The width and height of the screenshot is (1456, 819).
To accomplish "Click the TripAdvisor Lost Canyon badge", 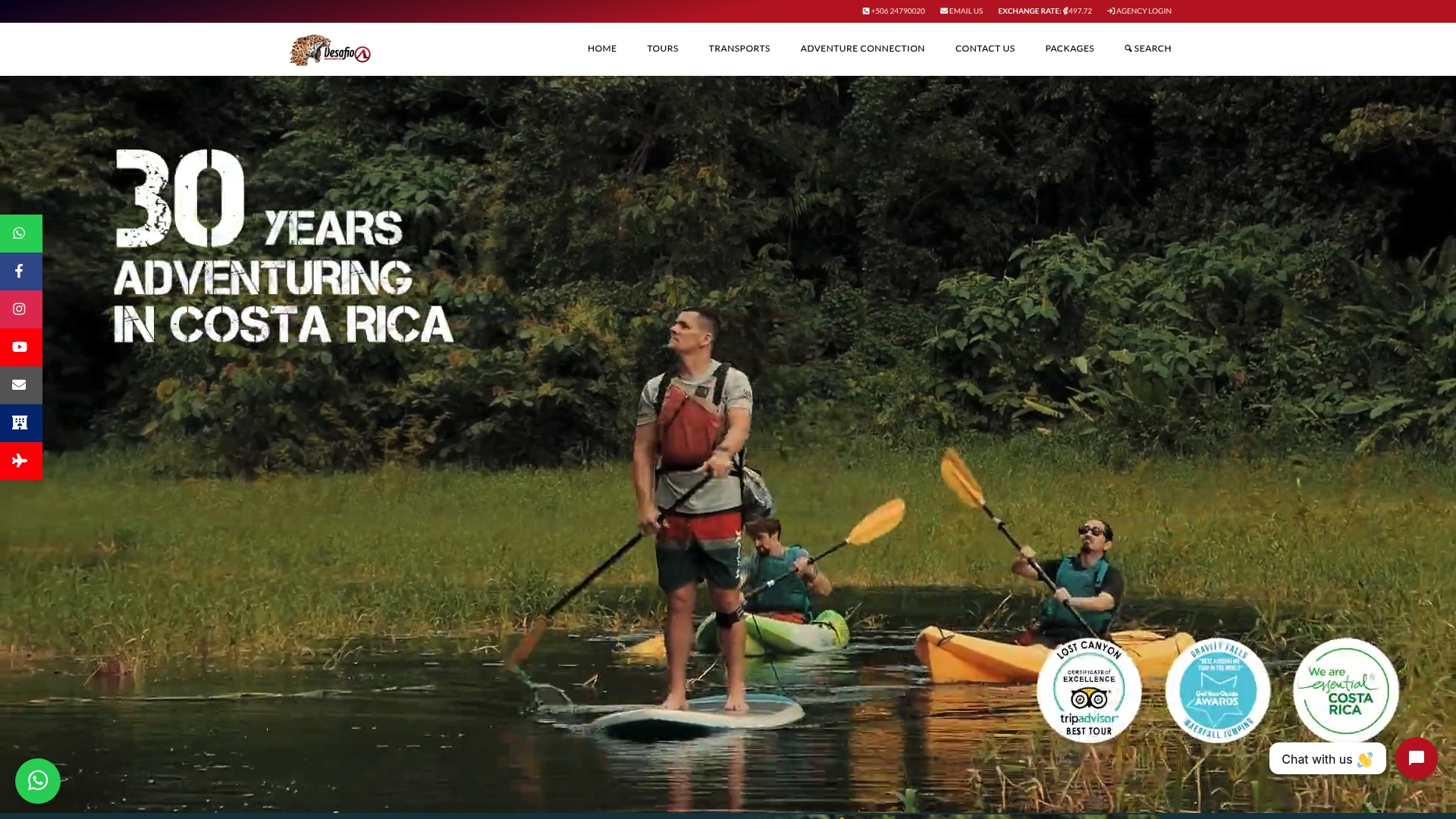I will tap(1089, 690).
